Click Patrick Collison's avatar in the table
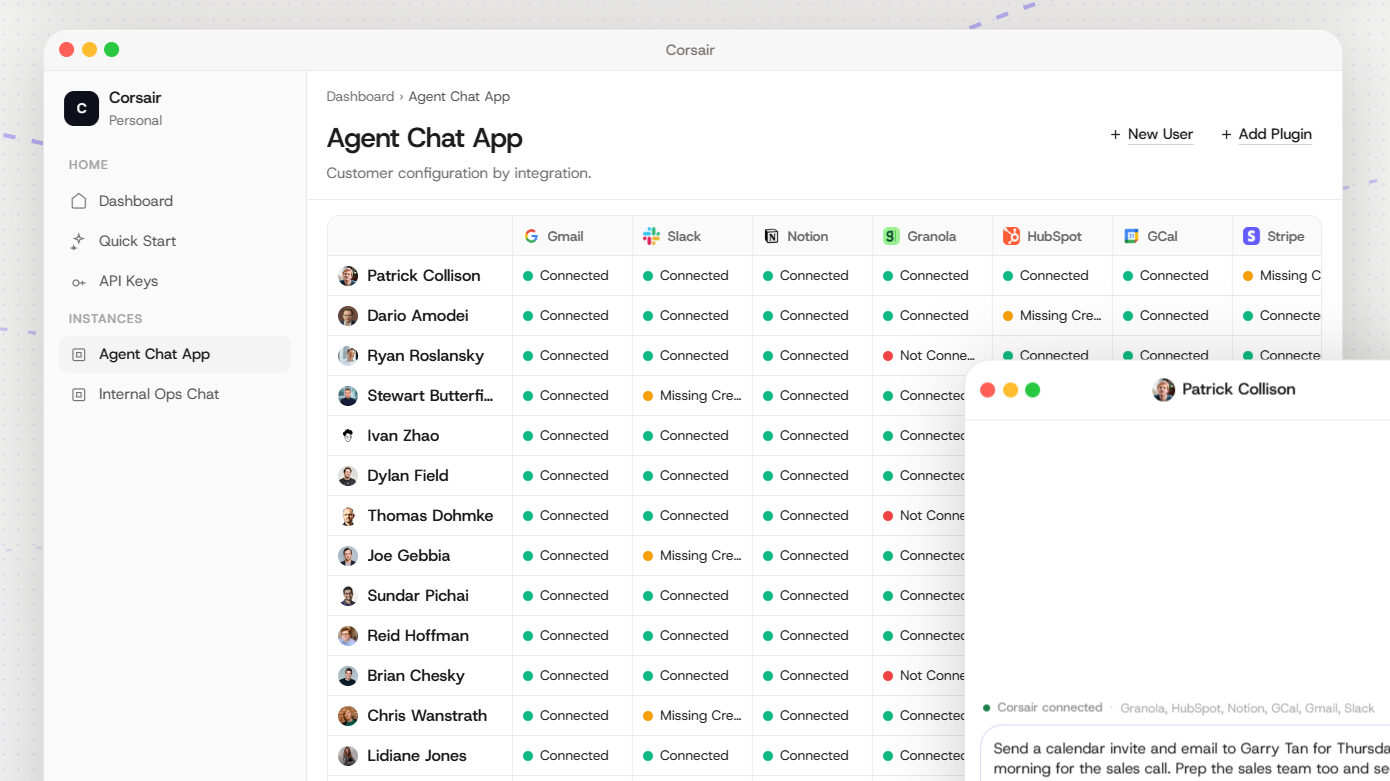1390x781 pixels. coord(348,276)
